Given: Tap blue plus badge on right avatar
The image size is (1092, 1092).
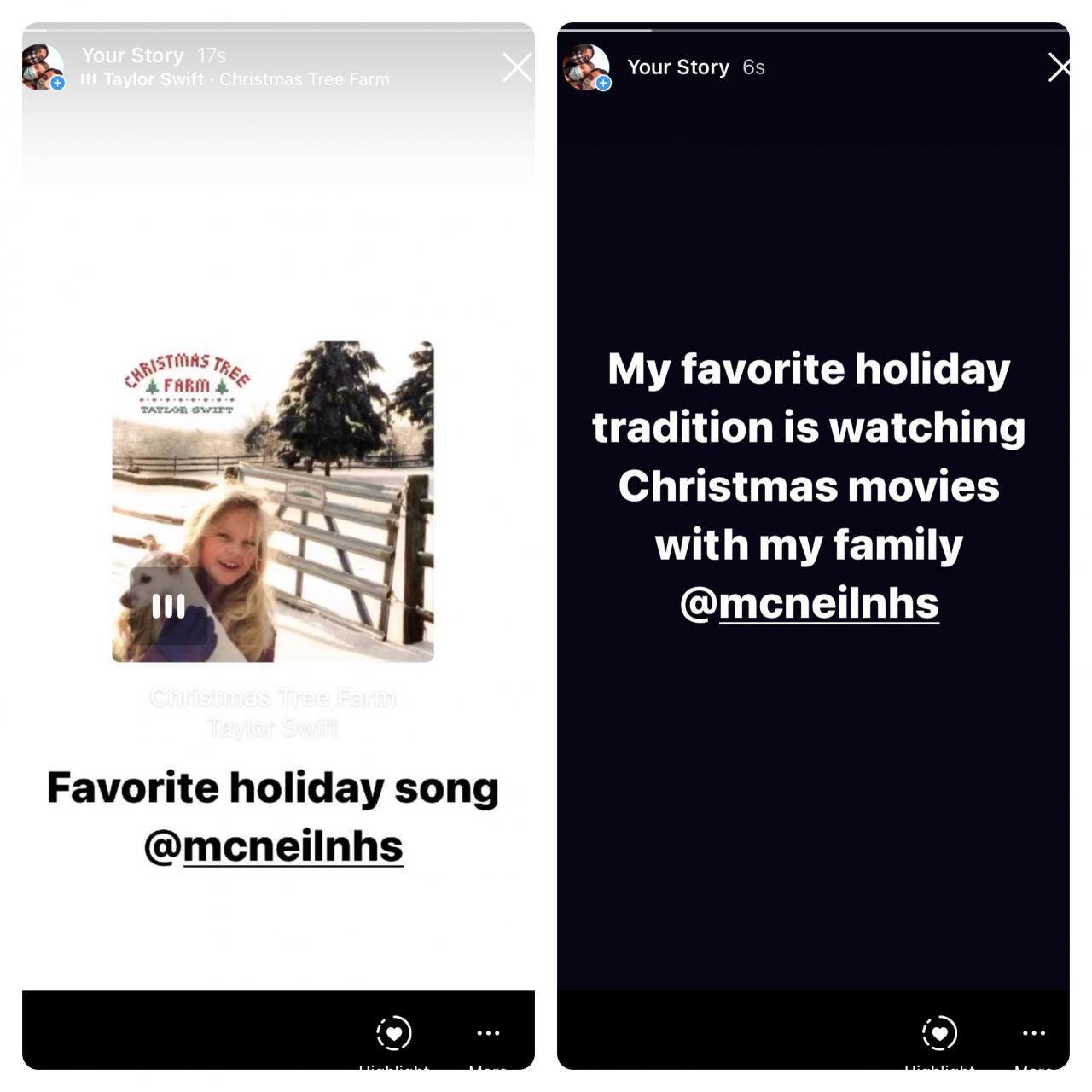Looking at the screenshot, I should (x=603, y=83).
